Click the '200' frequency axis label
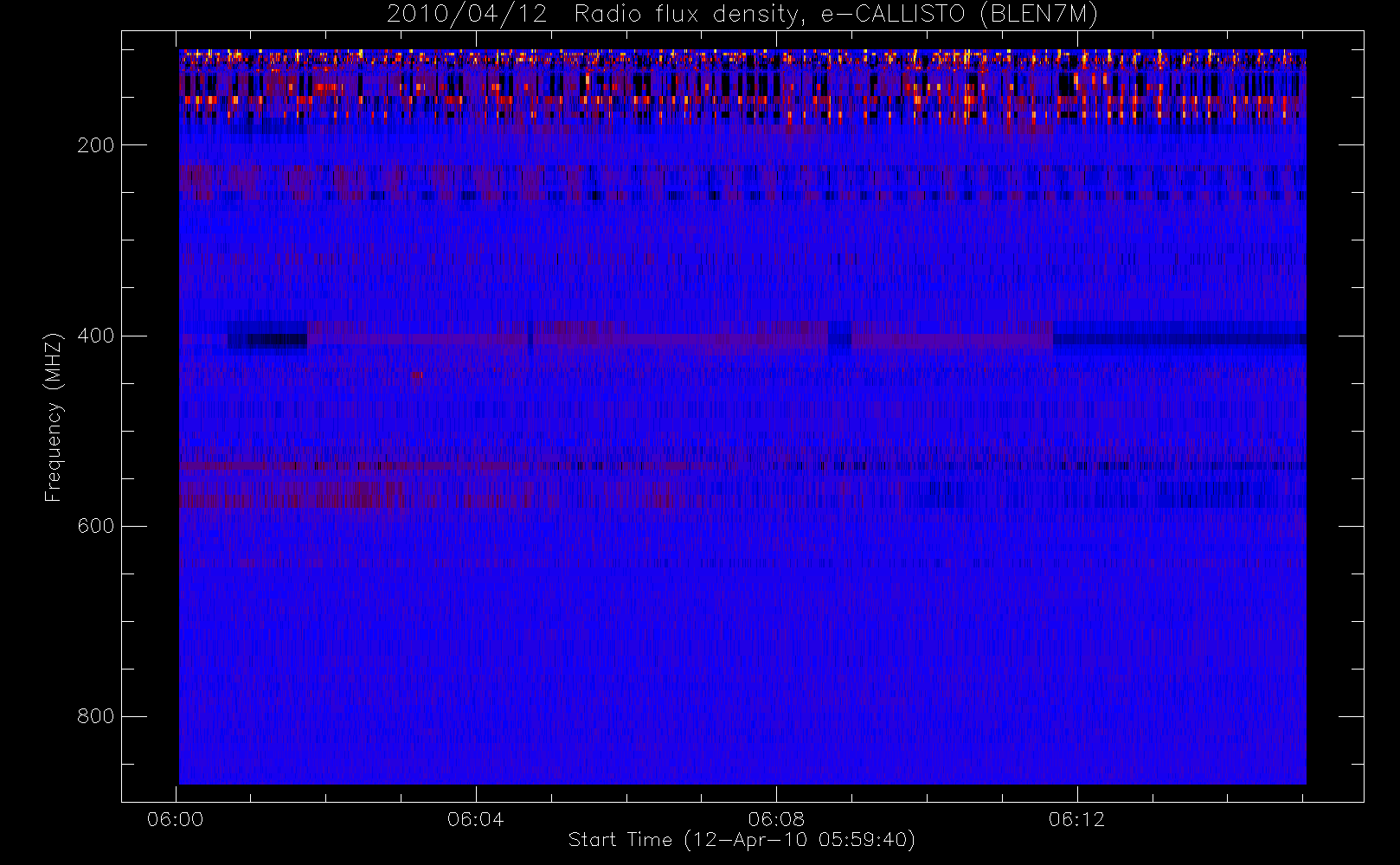The width and height of the screenshot is (1400, 865). click(x=95, y=145)
